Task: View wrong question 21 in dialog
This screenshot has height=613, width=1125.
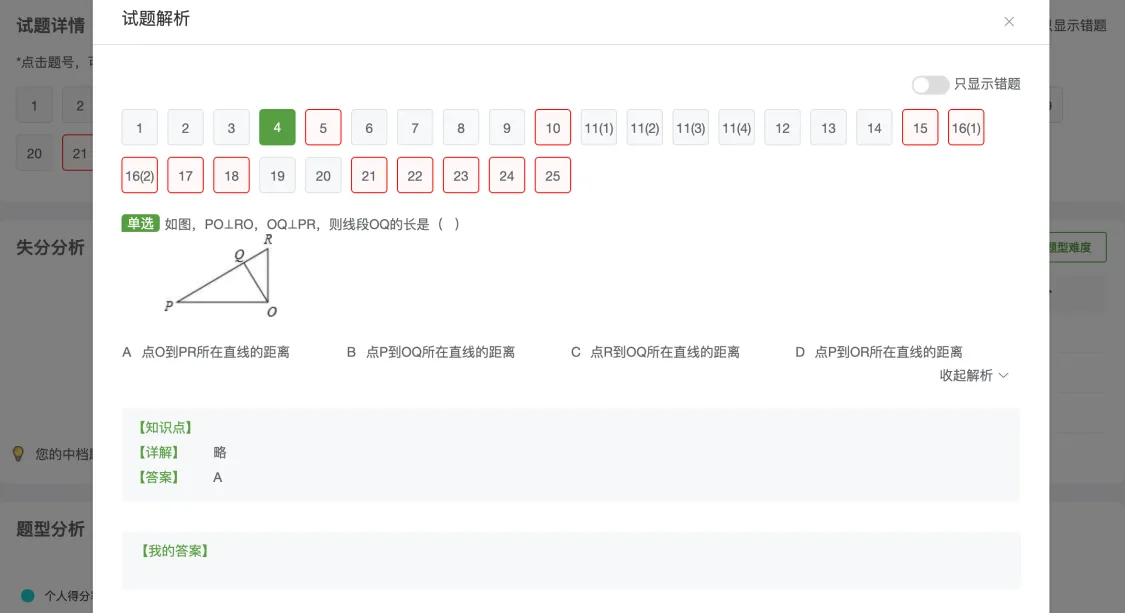Action: click(x=369, y=175)
